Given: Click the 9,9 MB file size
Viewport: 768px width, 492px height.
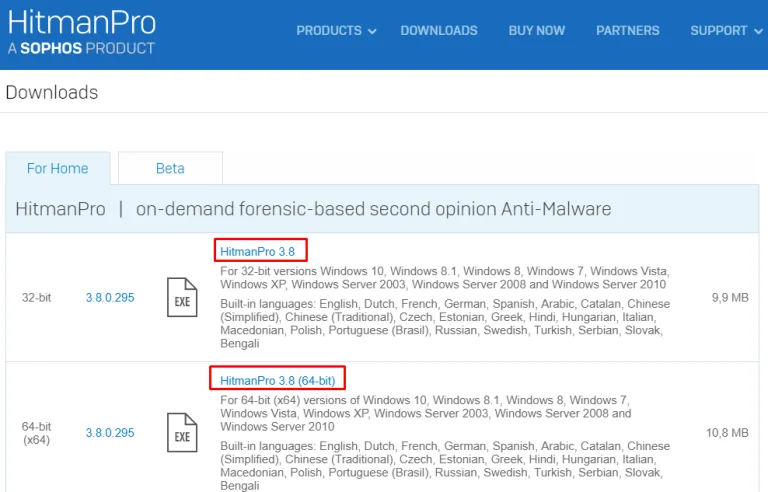Looking at the screenshot, I should (x=730, y=297).
